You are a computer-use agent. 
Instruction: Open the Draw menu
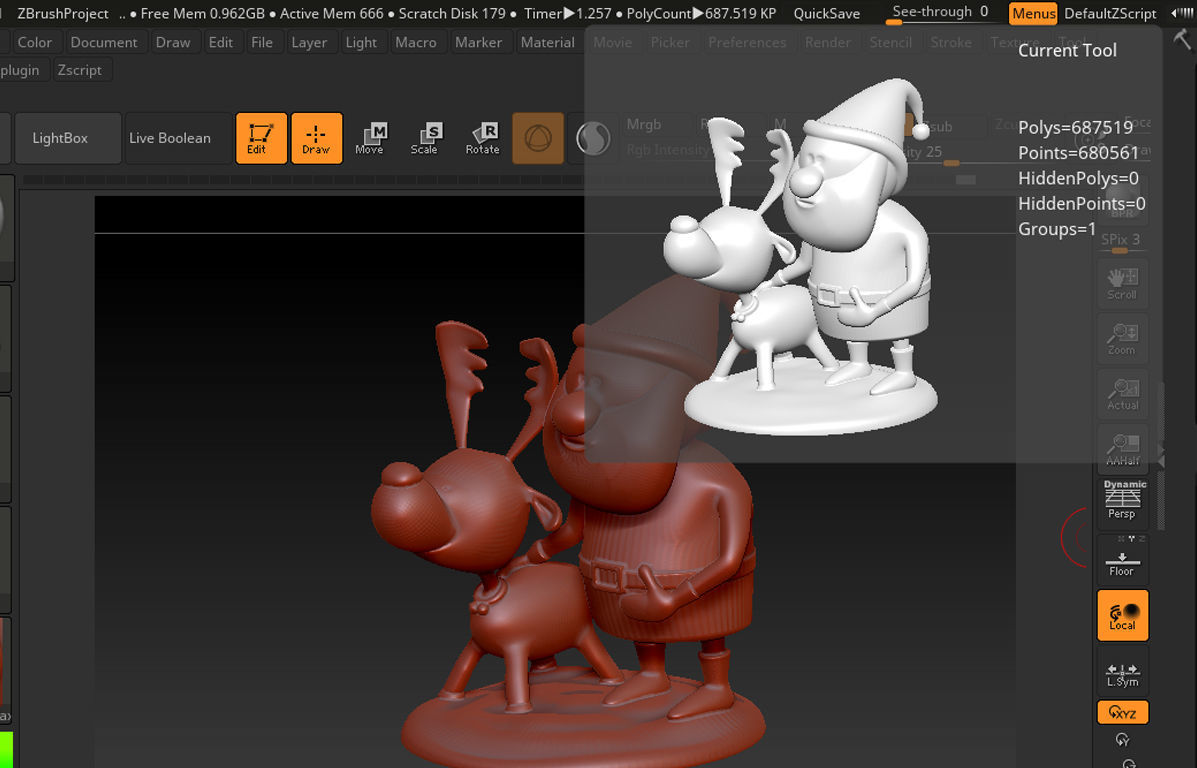(173, 42)
